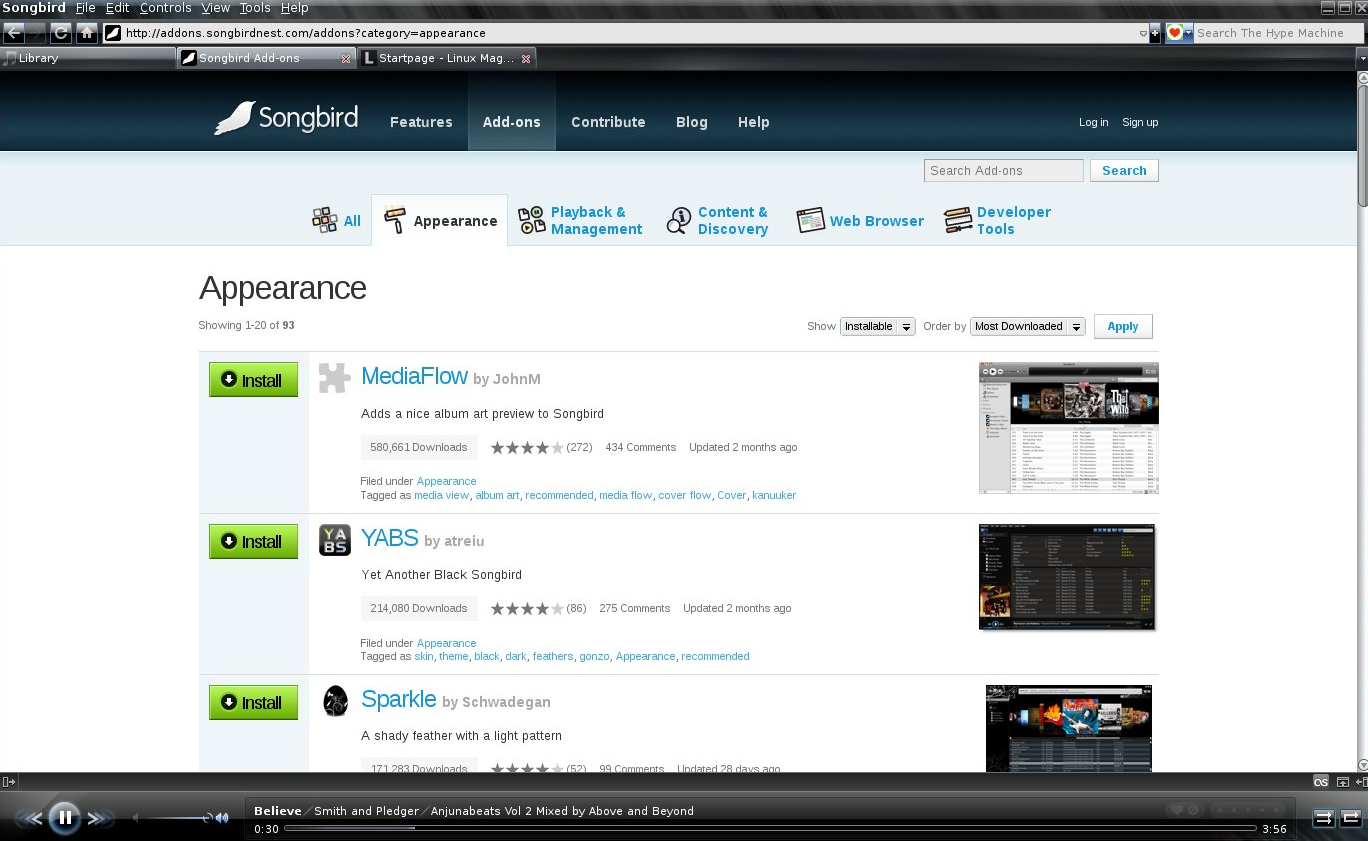
Task: Install the MediaFlow add-on
Action: 253,380
